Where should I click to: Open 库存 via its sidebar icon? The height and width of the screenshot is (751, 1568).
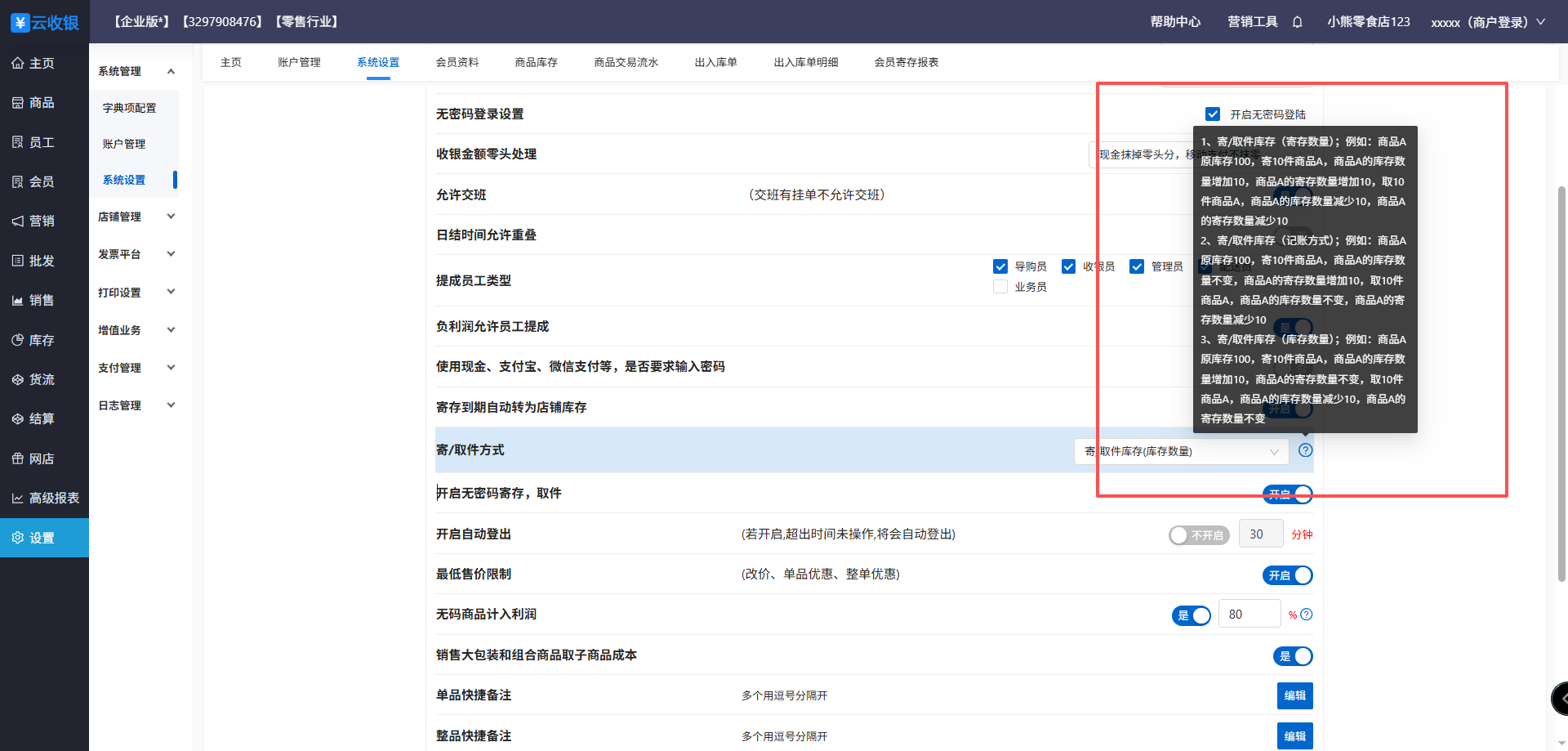[x=18, y=340]
